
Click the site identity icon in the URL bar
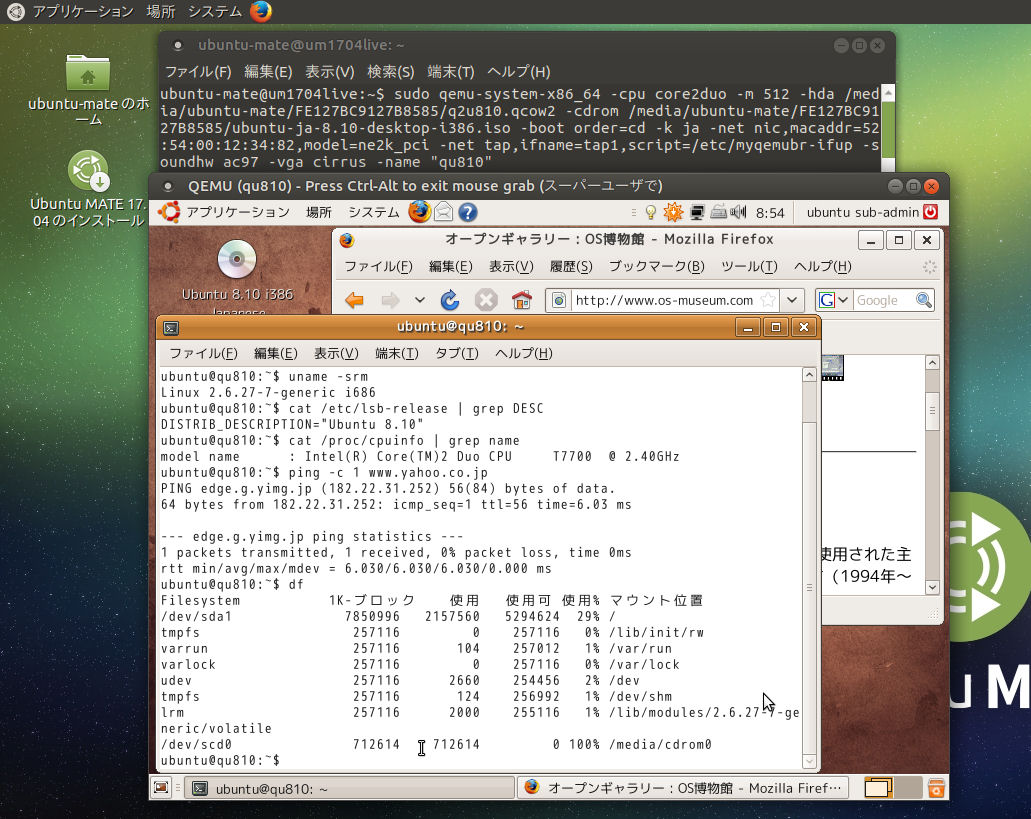pos(559,300)
